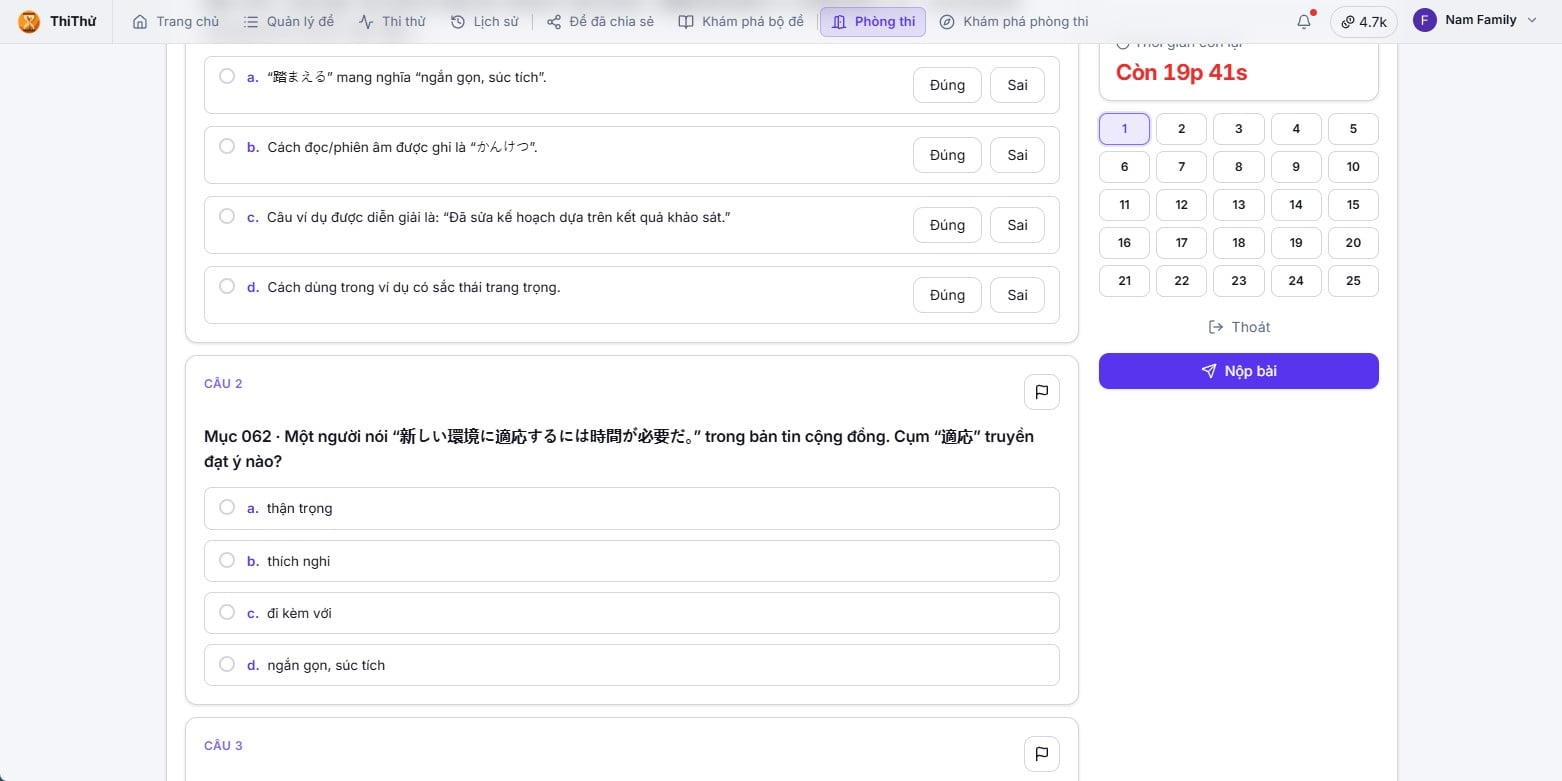Viewport: 1562px width, 781px height.
Task: Mark statement c as Sai
Action: (1017, 225)
